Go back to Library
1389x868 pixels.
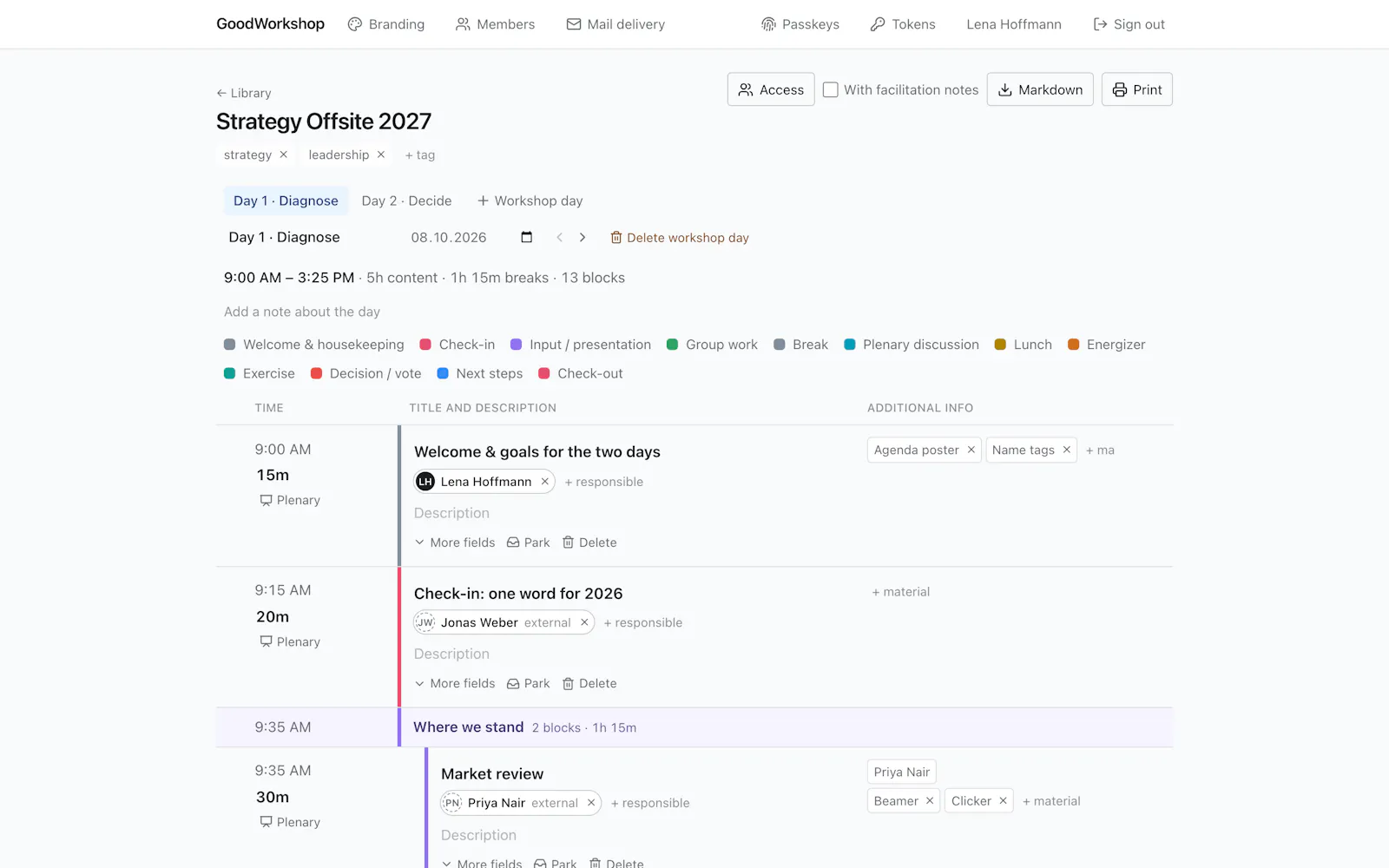[x=244, y=93]
